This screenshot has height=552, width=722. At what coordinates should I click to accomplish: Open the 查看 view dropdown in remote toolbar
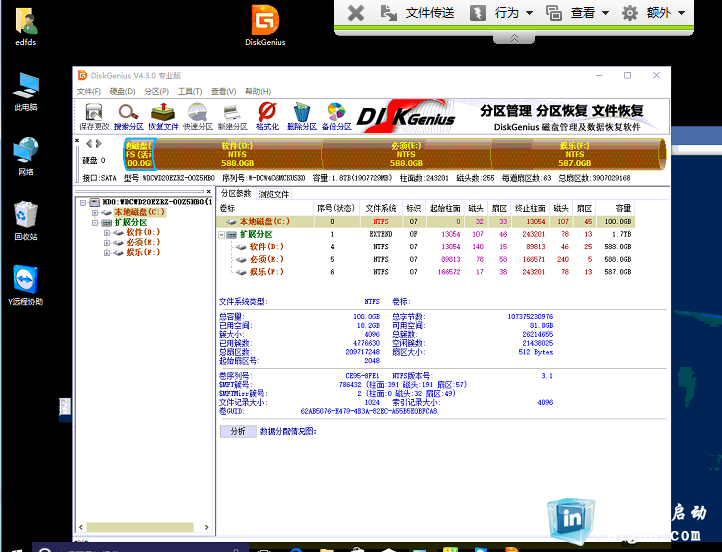tap(577, 13)
